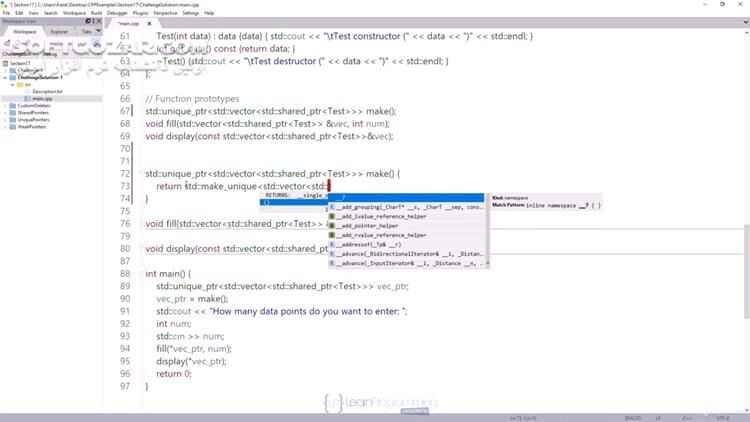Screen dimensions: 750x422
Task: Click the icon beside __add_rvalue_reference_helper
Action: tap(333, 235)
